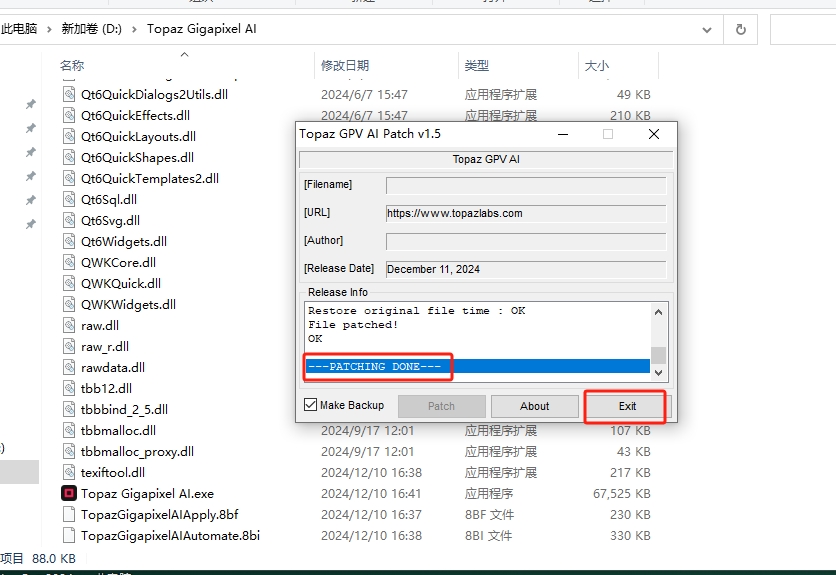
Task: Click 新加卷 (D:) breadcrumb segment
Action: (92, 29)
